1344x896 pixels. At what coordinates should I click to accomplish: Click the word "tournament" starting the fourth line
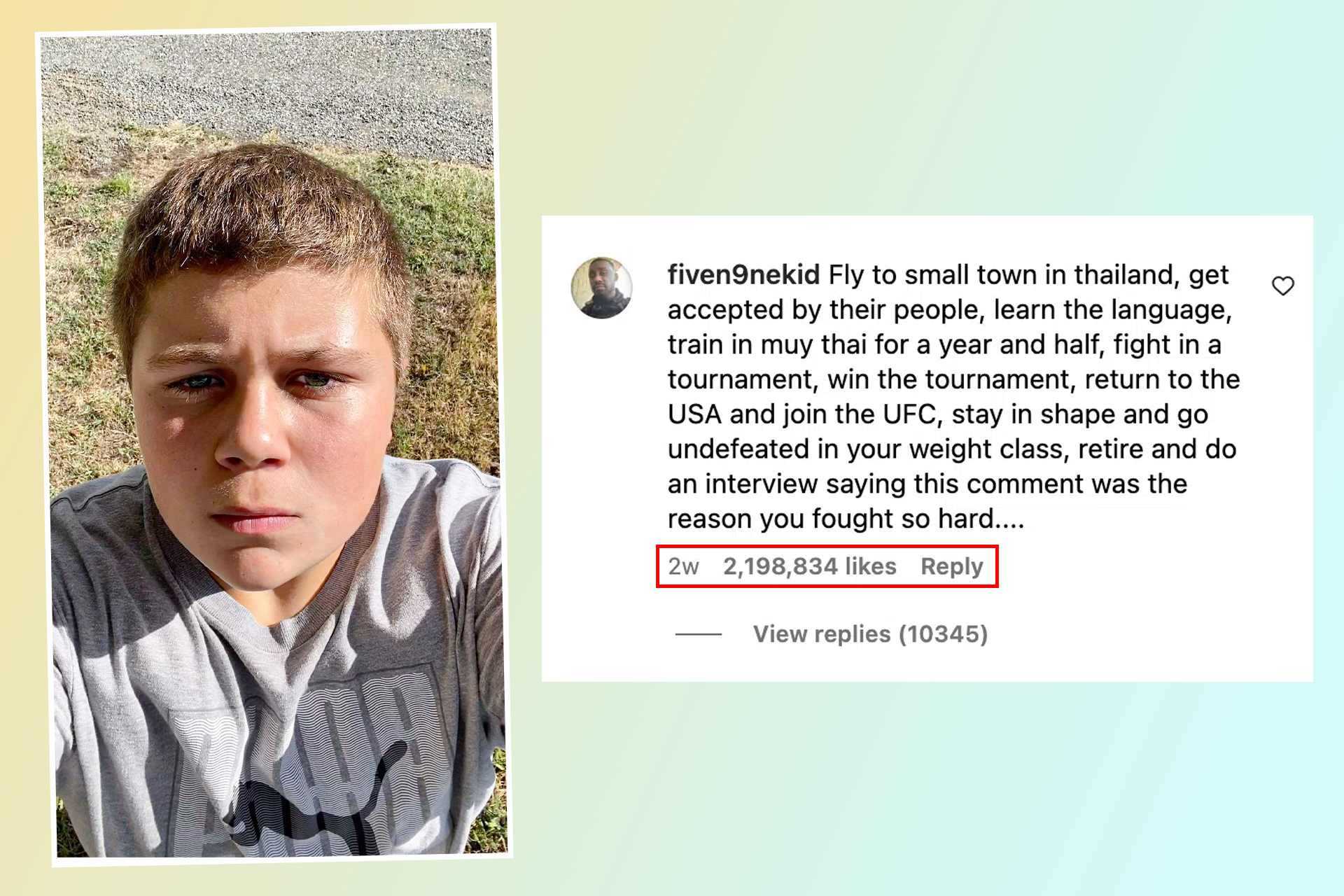(x=742, y=379)
